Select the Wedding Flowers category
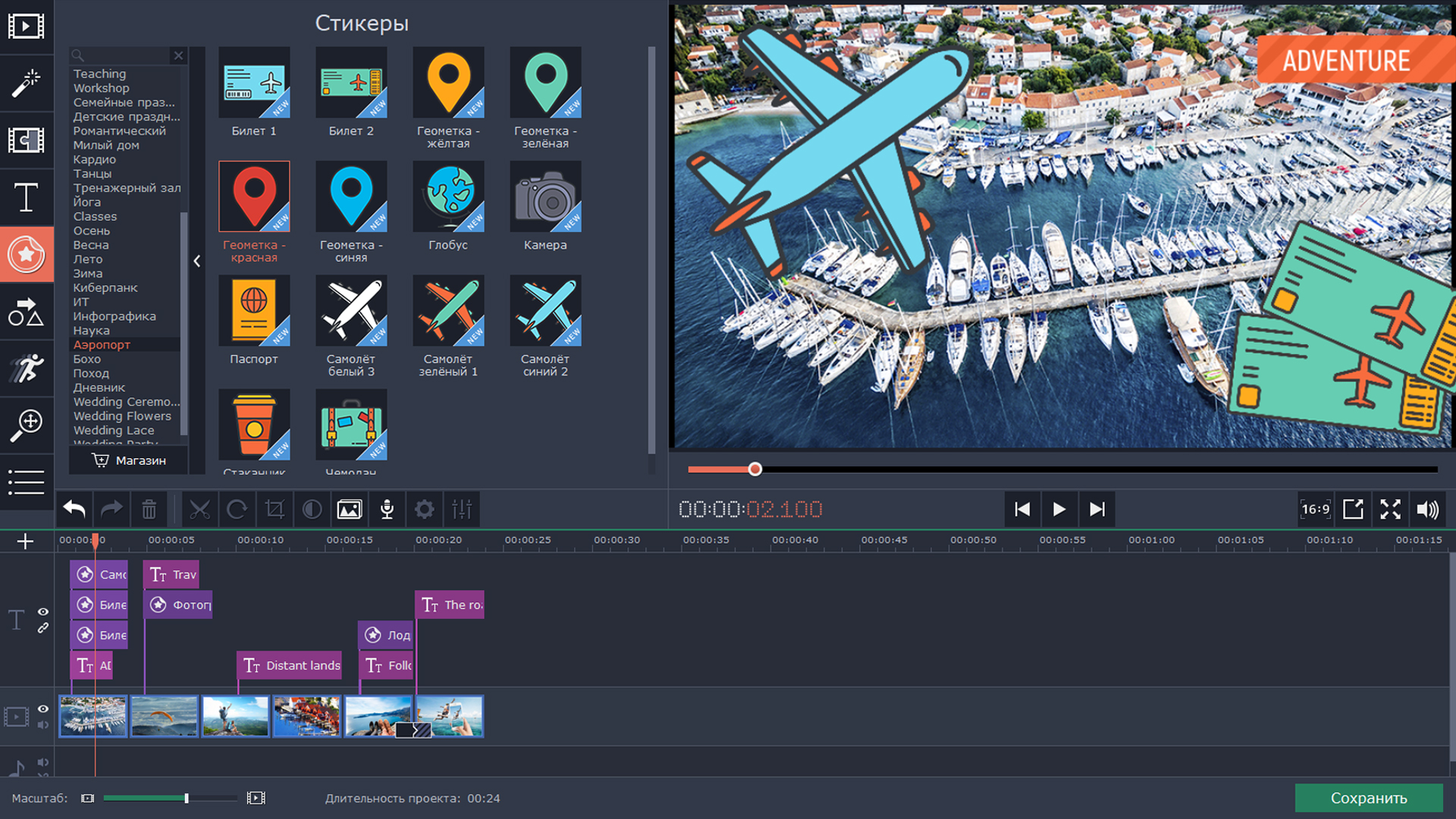The image size is (1456, 819). pyautogui.click(x=122, y=416)
